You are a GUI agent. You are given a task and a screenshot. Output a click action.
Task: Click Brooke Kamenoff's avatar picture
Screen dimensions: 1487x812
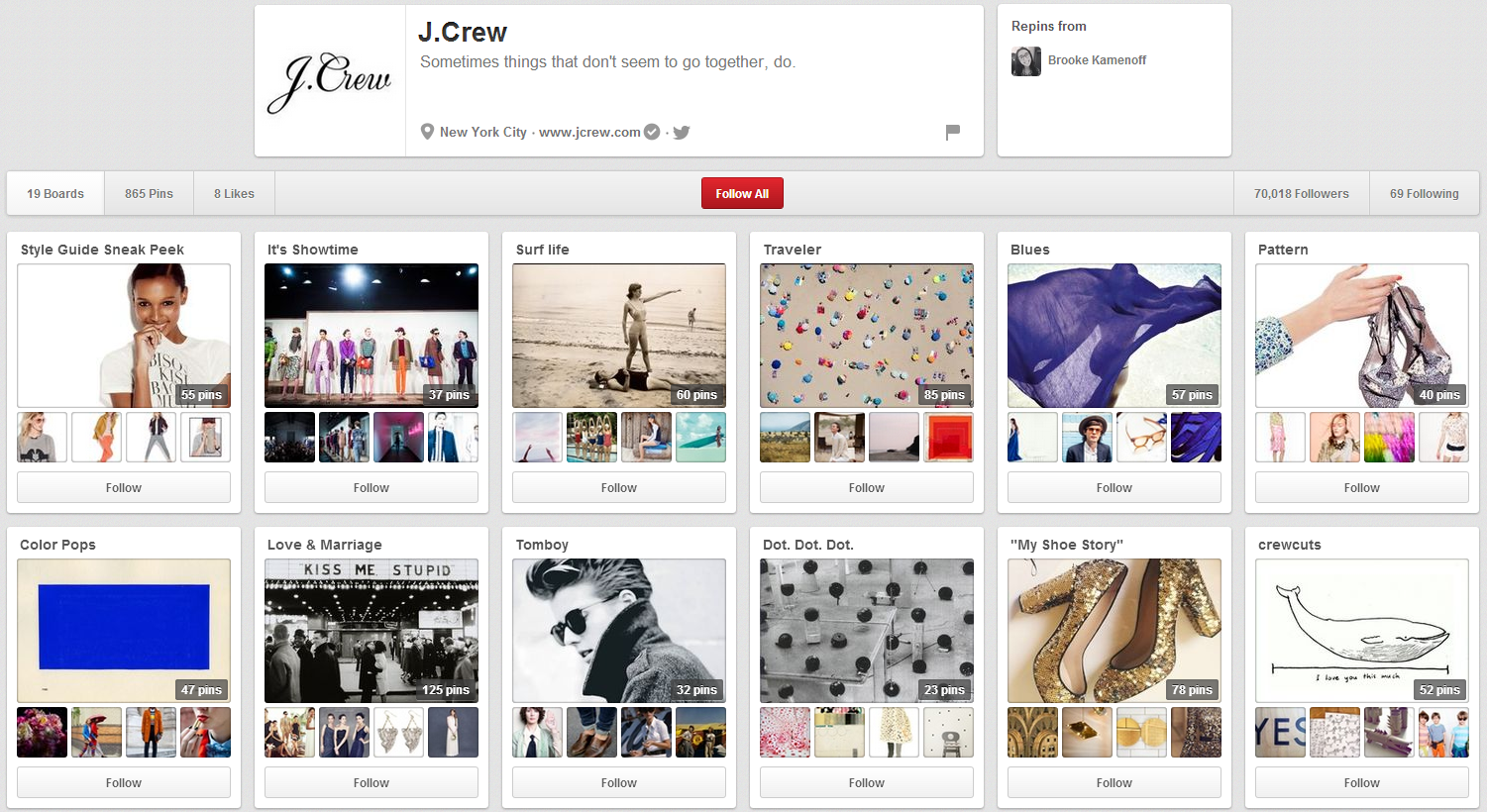pos(1026,61)
